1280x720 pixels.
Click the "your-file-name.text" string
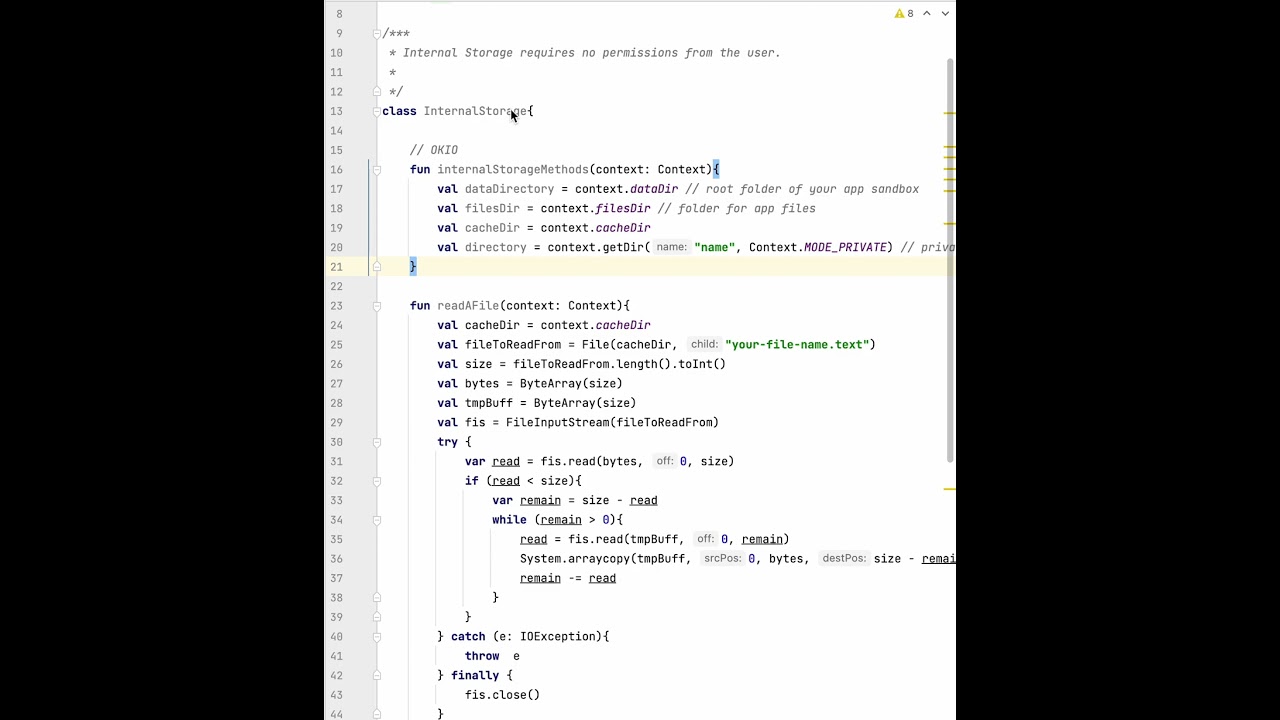(x=797, y=344)
